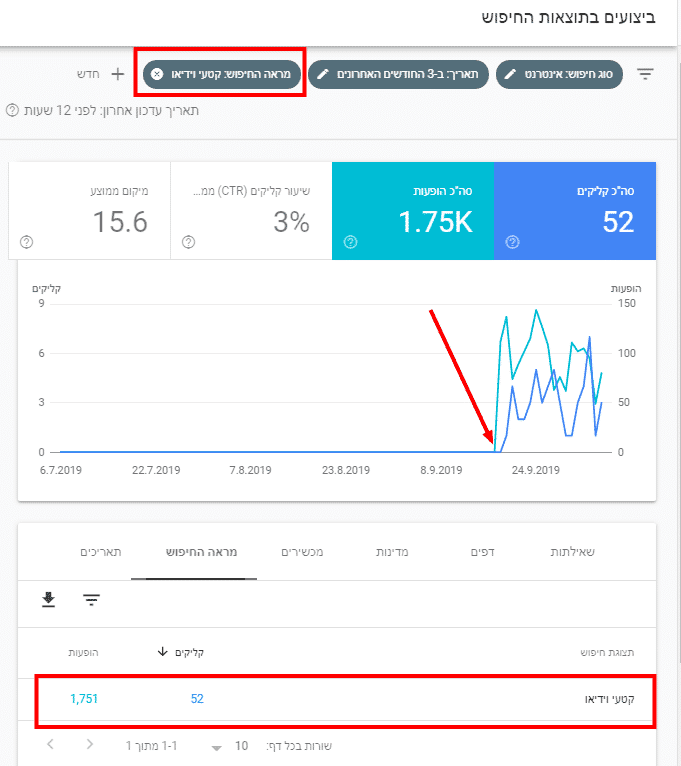
Task: Open the 'תאריכים' dates tab
Action: click(x=101, y=552)
